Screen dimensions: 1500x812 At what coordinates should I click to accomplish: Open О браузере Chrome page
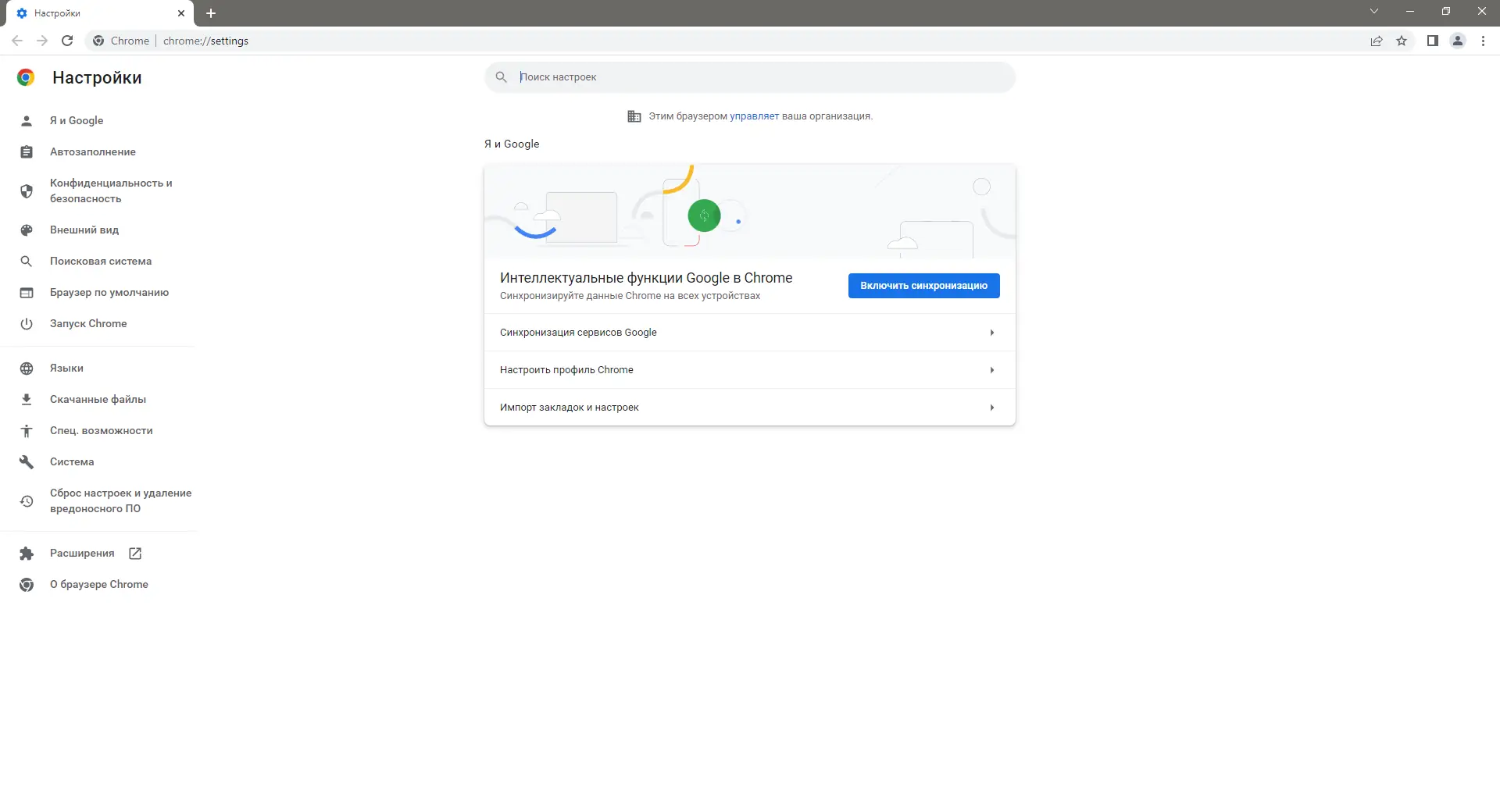coord(98,585)
